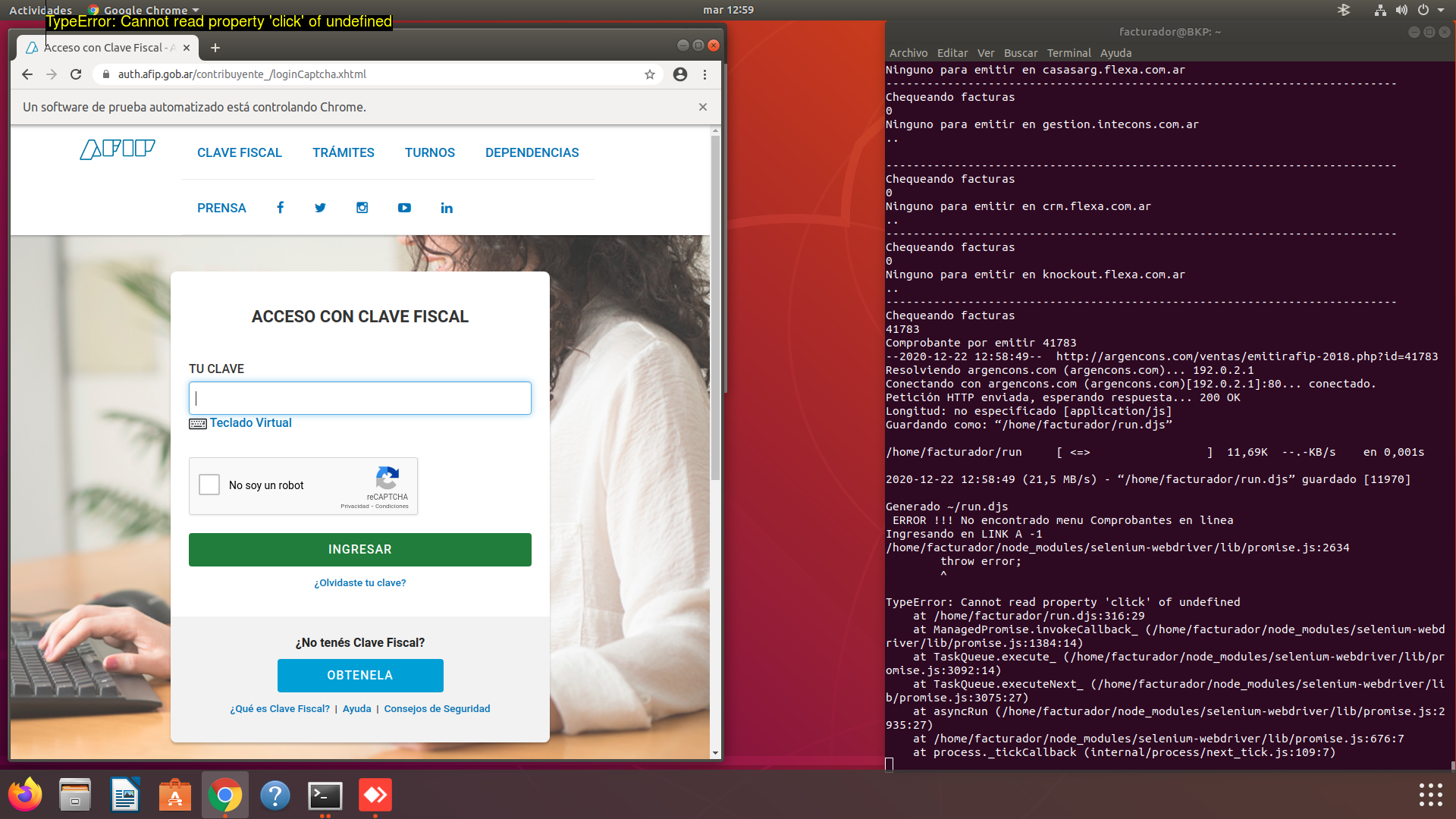Switch to Terminal in the dock
The height and width of the screenshot is (819, 1456).
pyautogui.click(x=325, y=795)
